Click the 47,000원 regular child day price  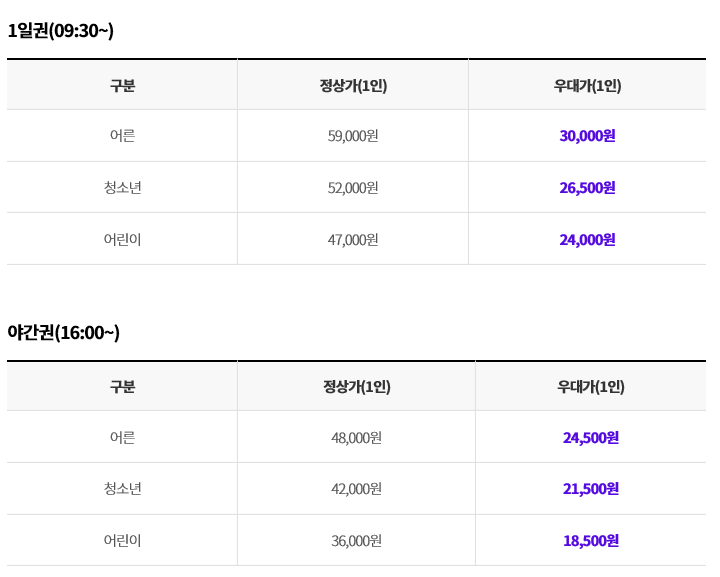point(353,240)
